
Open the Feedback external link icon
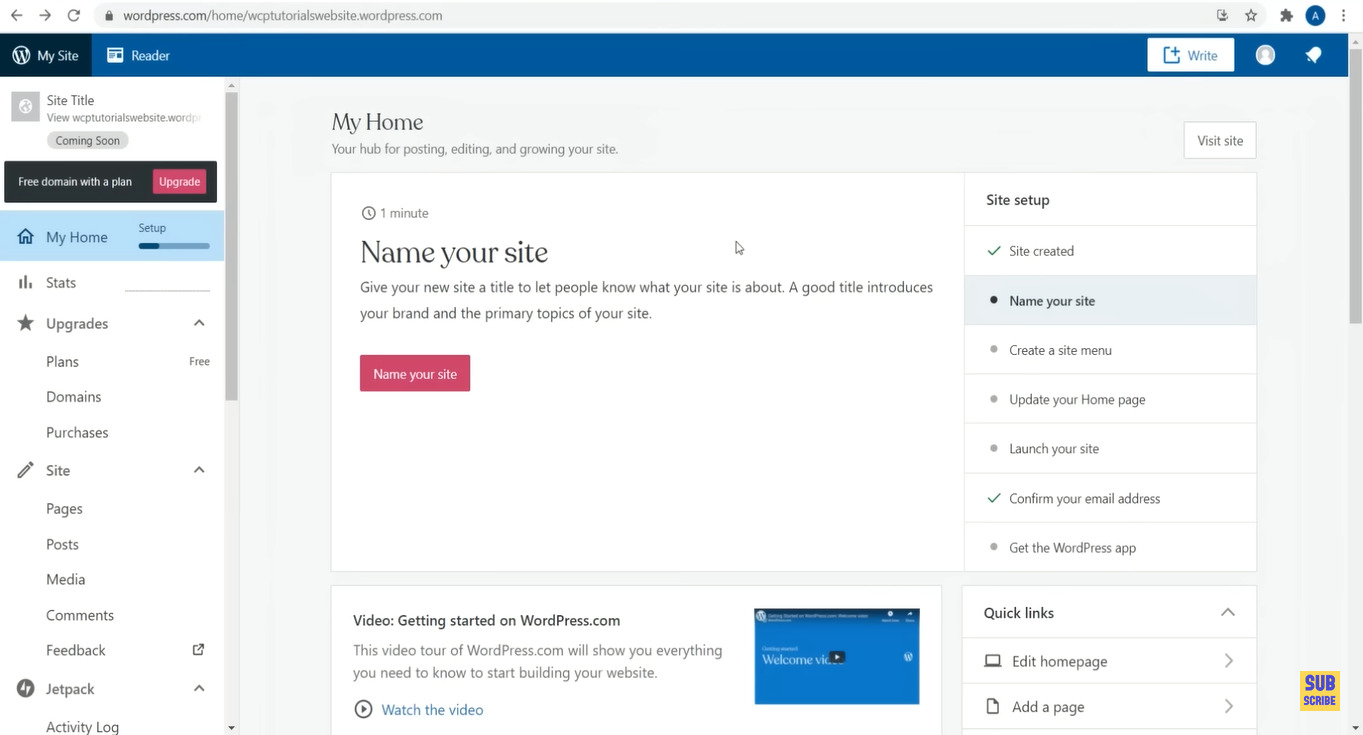click(x=198, y=650)
